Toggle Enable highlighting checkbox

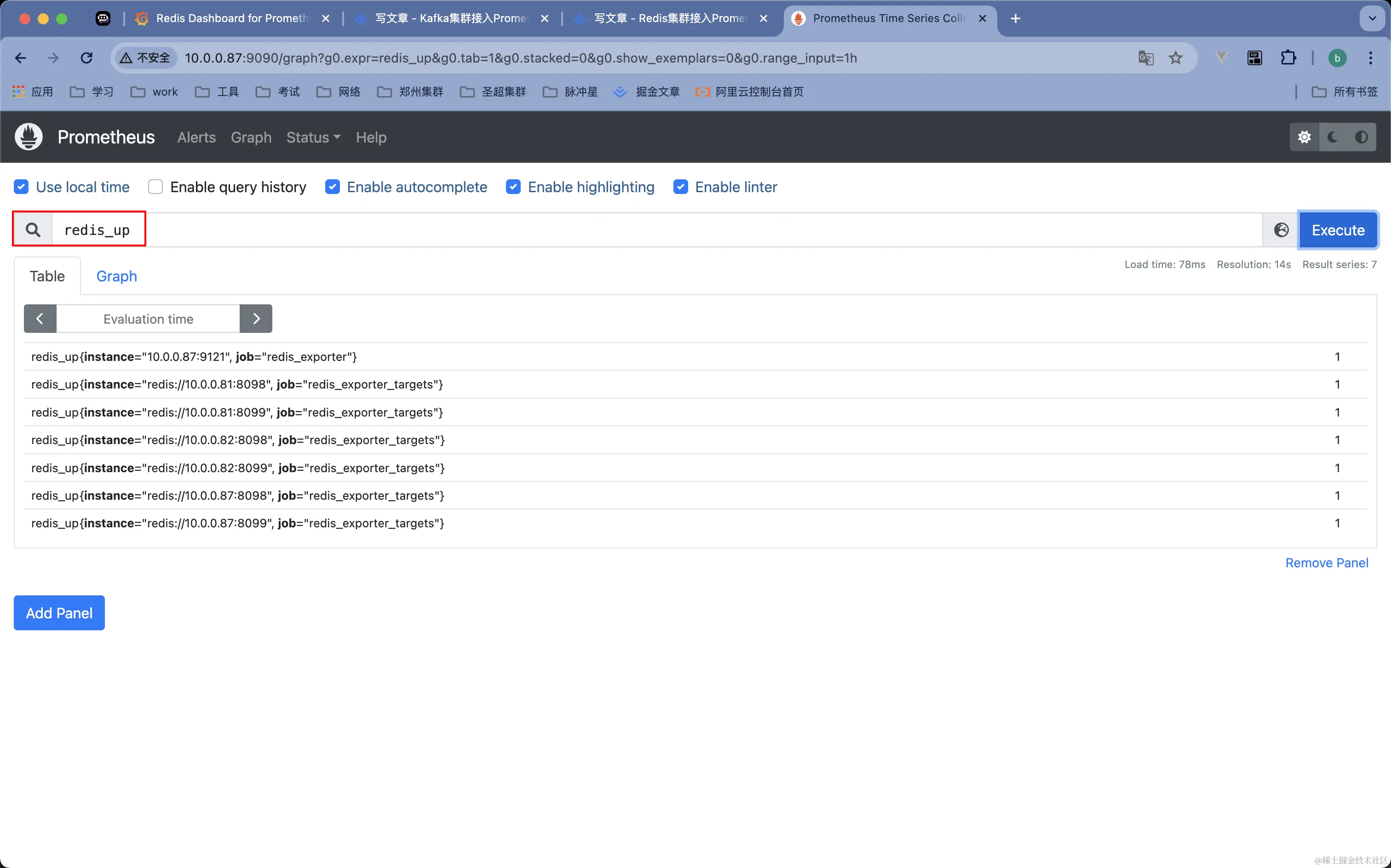click(x=513, y=187)
